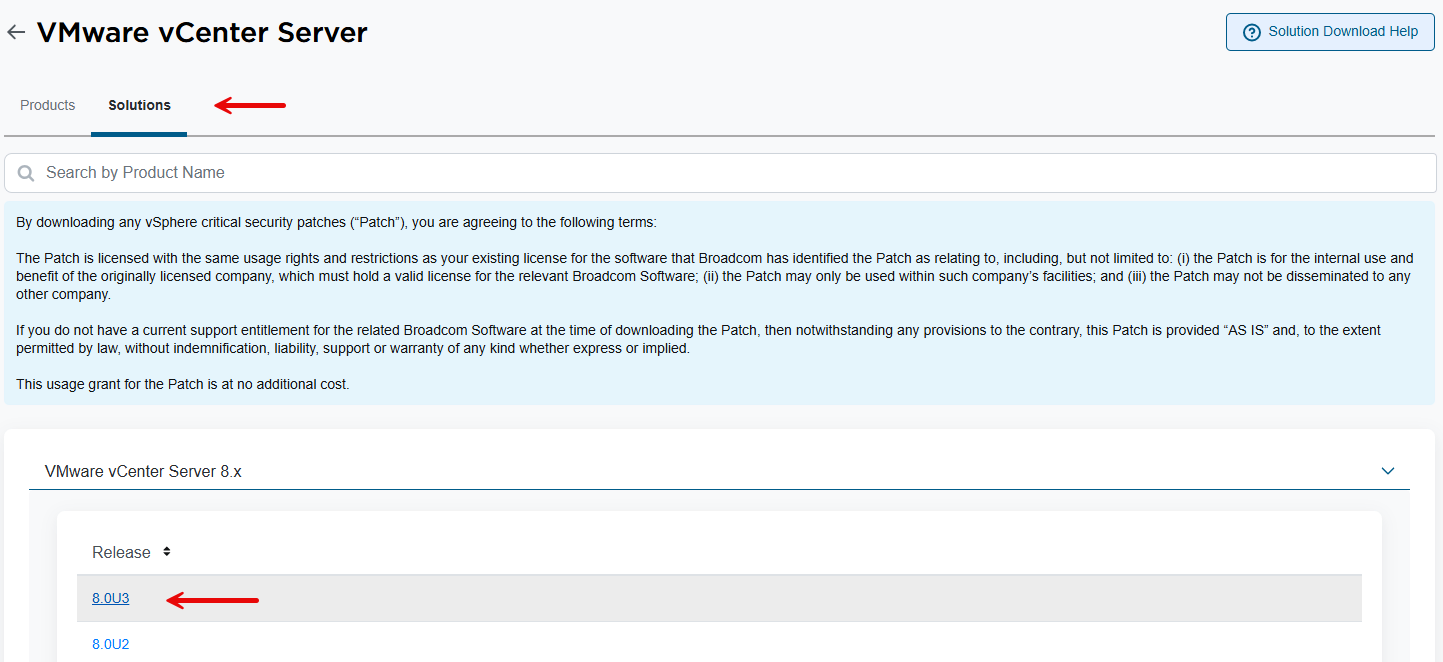Click the 'VMware vCenter Server 8.x' section title
1443x662 pixels.
pyautogui.click(x=143, y=471)
